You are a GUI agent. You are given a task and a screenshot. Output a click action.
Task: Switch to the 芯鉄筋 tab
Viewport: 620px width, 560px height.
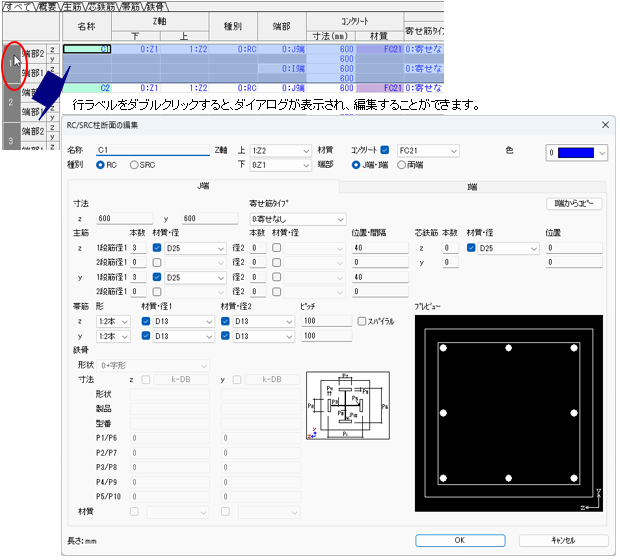tap(102, 7)
